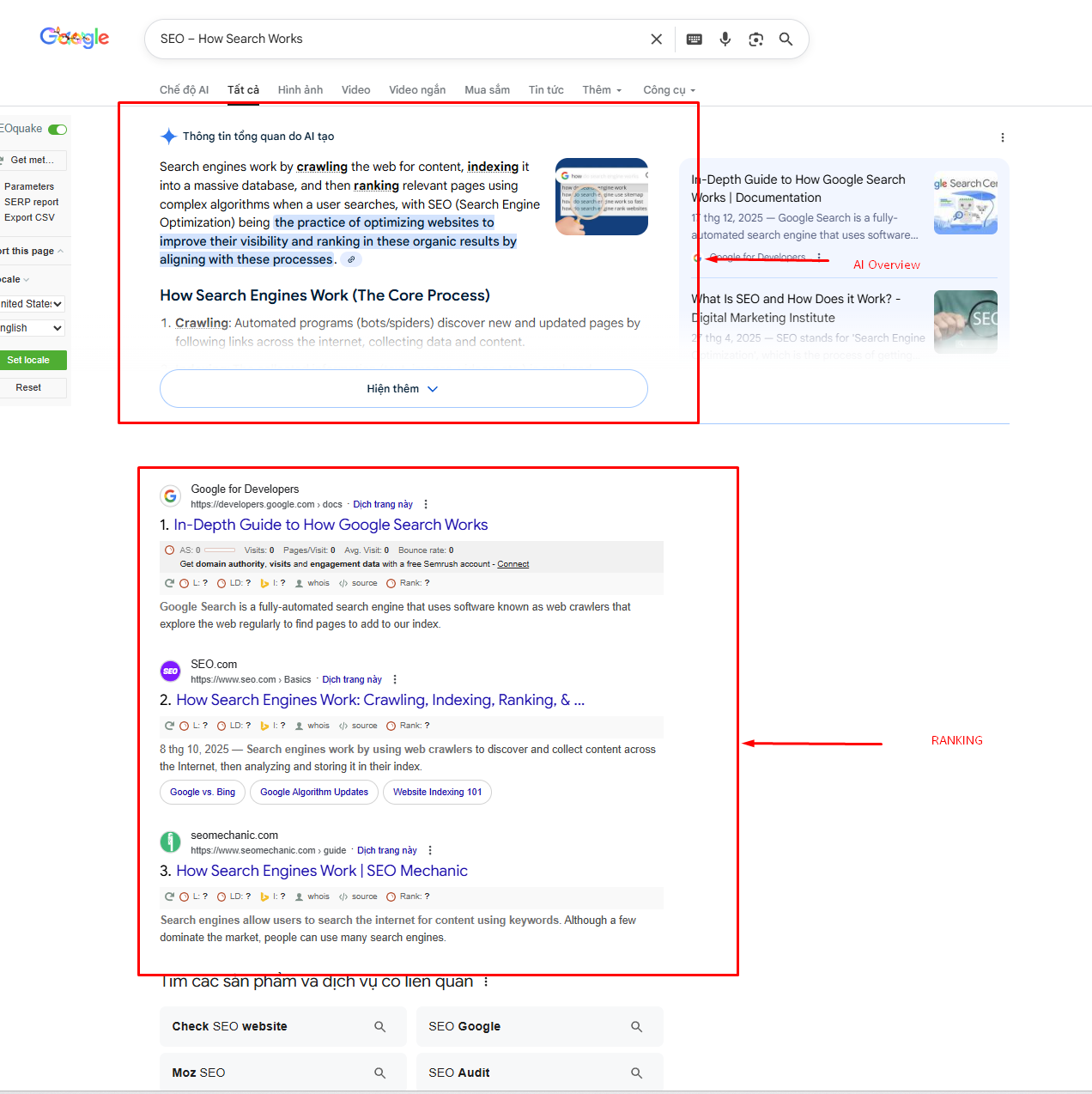Image resolution: width=1092 pixels, height=1094 pixels.
Task: Open more options dots beside seomechanic.com URL
Action: 430,850
